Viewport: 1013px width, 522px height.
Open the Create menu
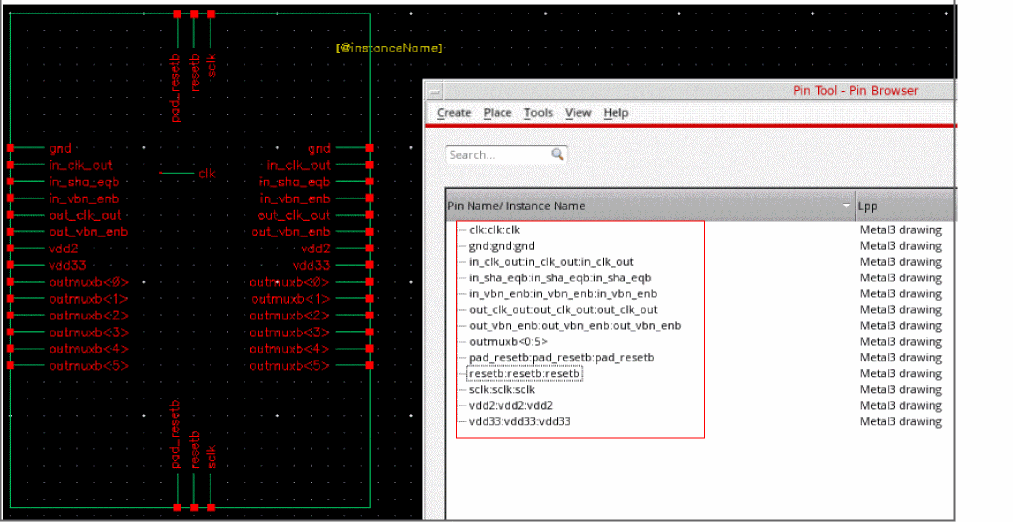(x=454, y=113)
